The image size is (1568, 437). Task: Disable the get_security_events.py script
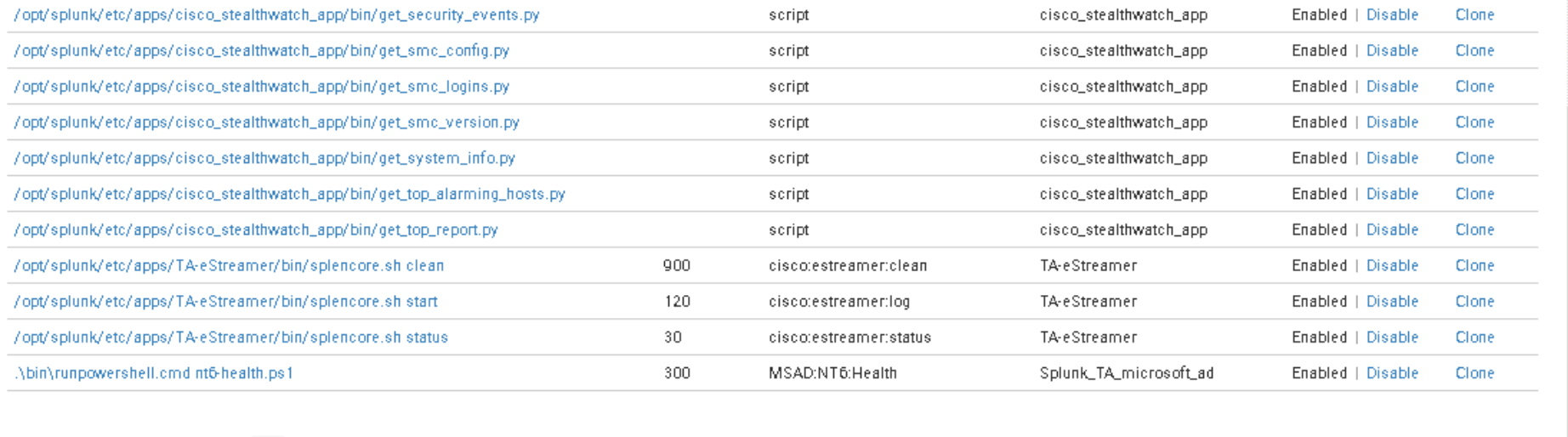(1392, 15)
